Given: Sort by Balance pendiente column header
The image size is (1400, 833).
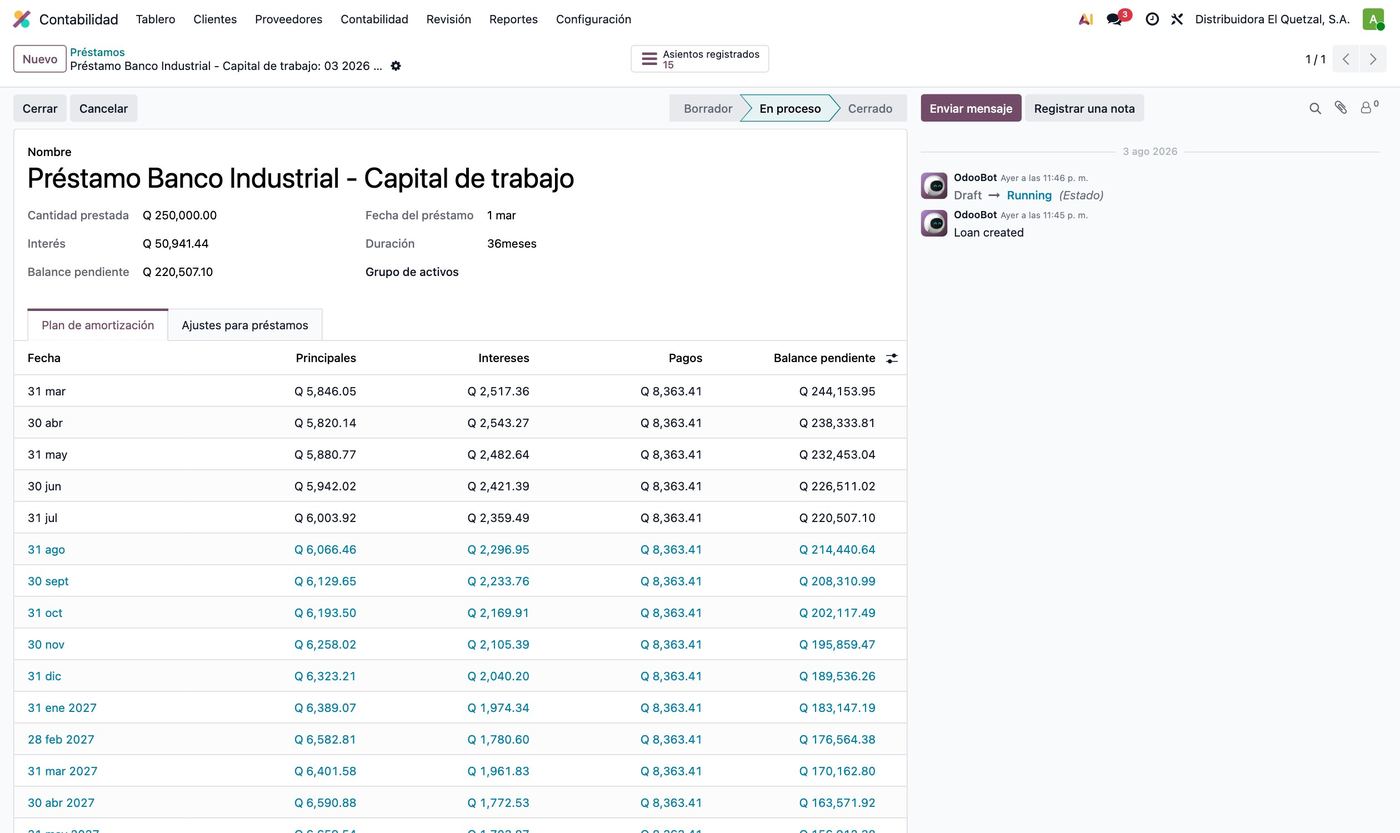Looking at the screenshot, I should (x=824, y=358).
